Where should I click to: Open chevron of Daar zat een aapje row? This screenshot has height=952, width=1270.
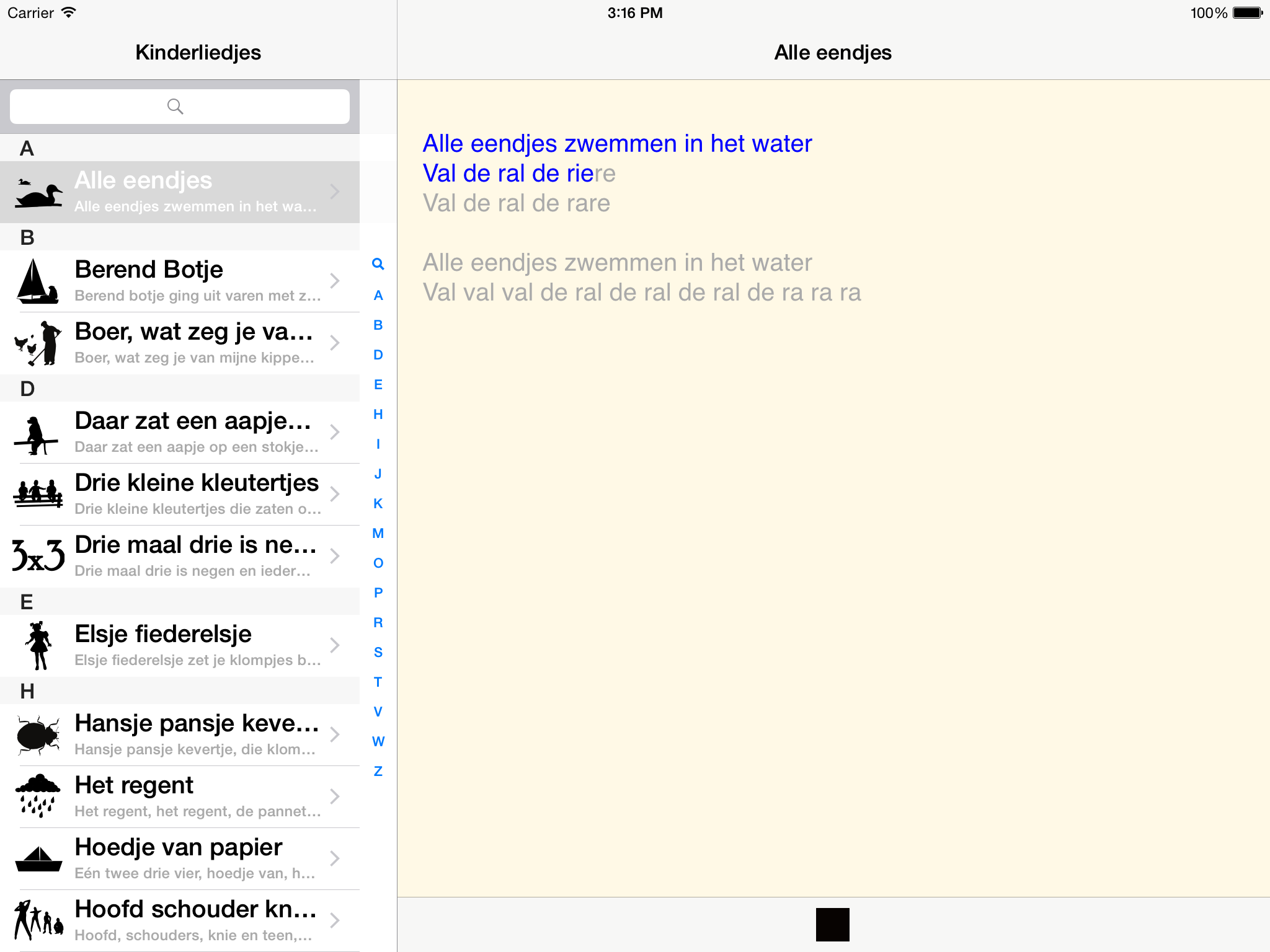335,432
